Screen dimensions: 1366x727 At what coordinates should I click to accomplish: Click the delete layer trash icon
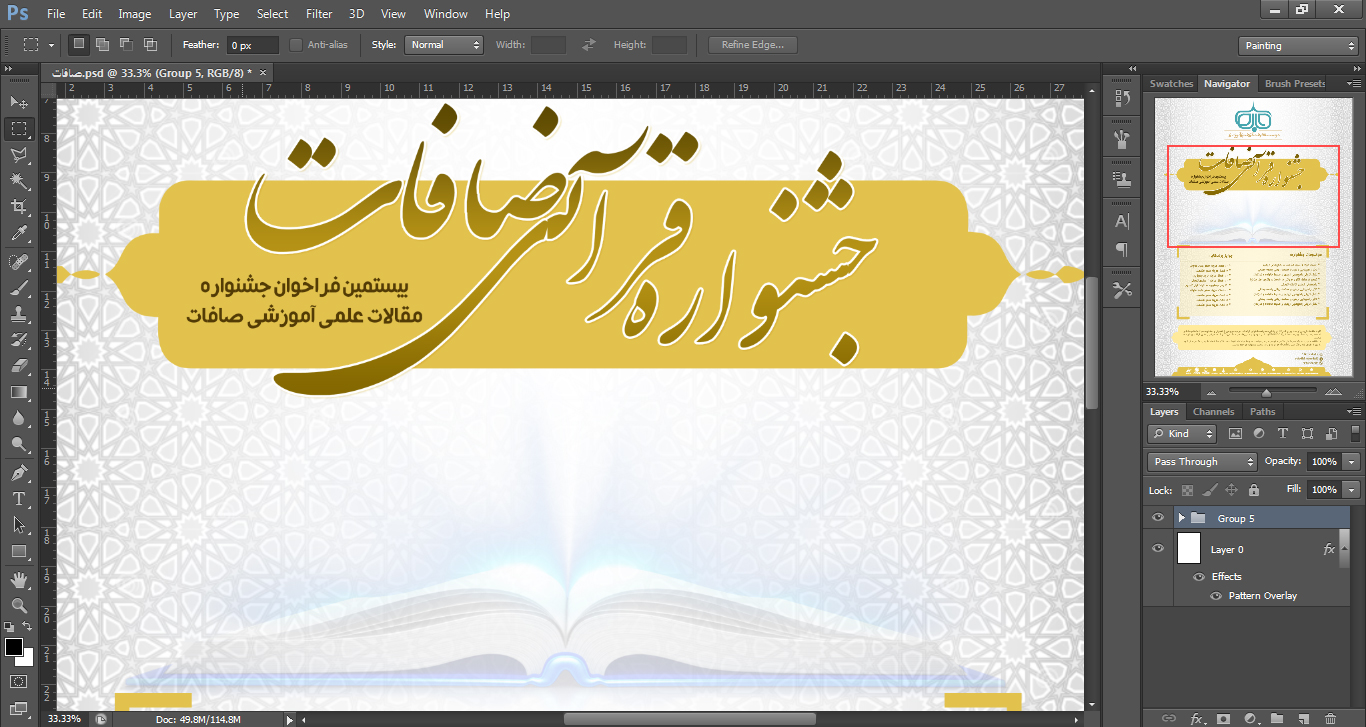(x=1329, y=718)
